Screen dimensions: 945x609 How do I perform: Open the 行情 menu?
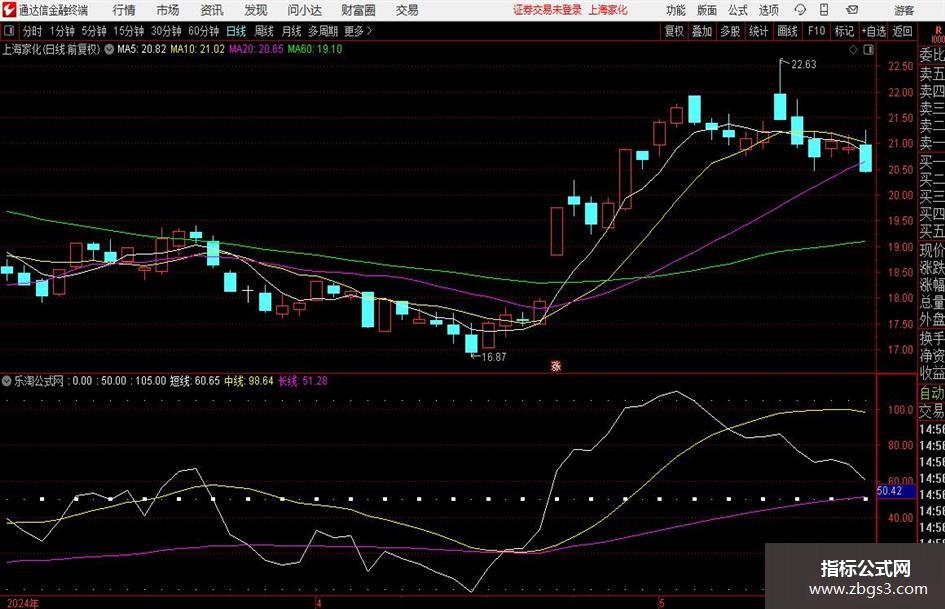point(124,10)
